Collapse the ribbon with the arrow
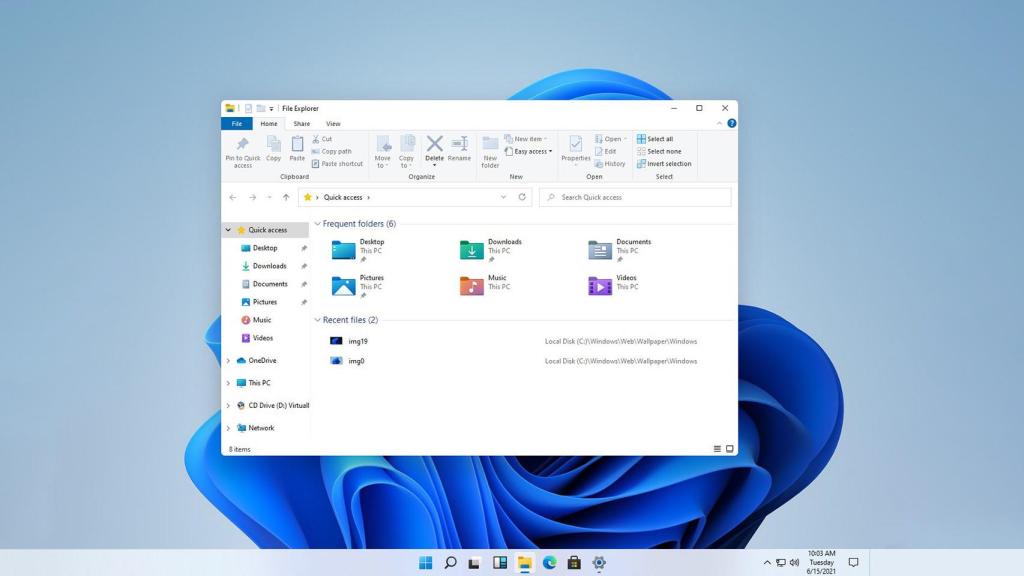1024x576 pixels. pyautogui.click(x=720, y=123)
